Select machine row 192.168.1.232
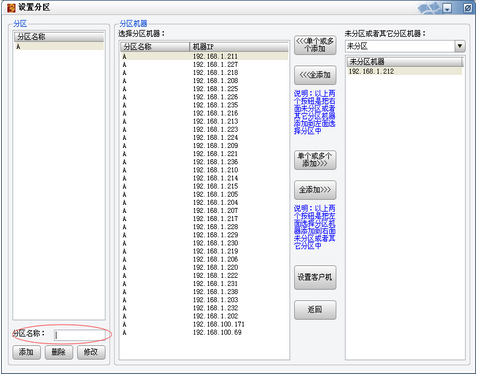The width and height of the screenshot is (478, 376). click(x=204, y=308)
